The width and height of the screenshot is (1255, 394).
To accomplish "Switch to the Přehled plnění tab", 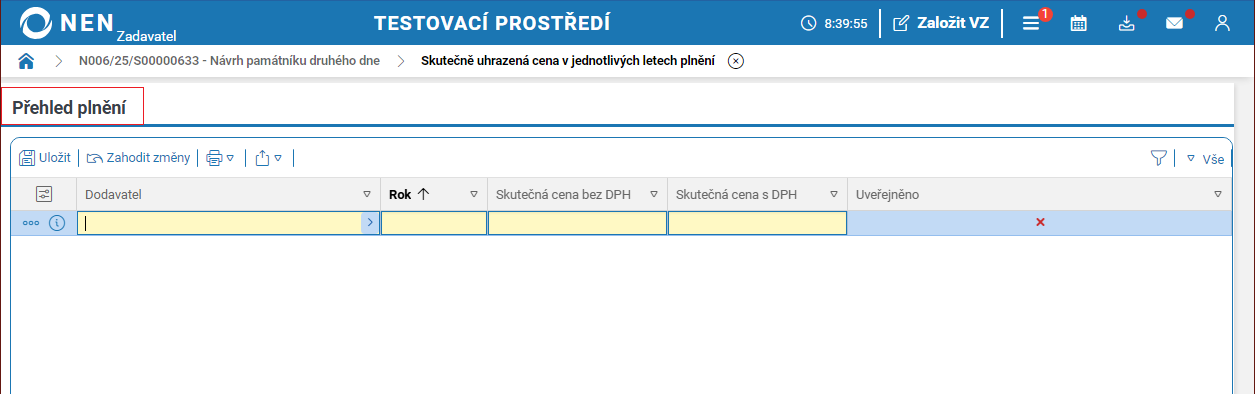I will click(x=72, y=107).
